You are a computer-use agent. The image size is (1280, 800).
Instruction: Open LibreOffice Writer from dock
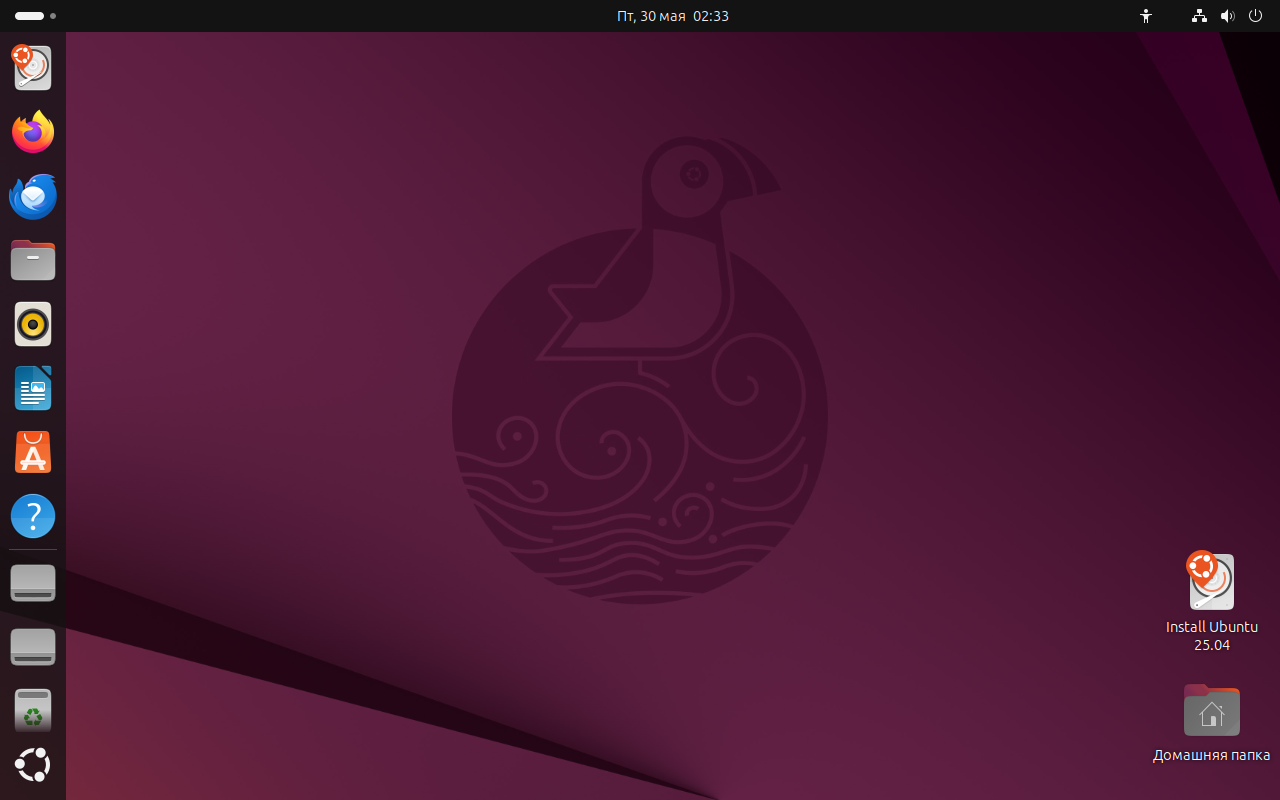point(33,388)
